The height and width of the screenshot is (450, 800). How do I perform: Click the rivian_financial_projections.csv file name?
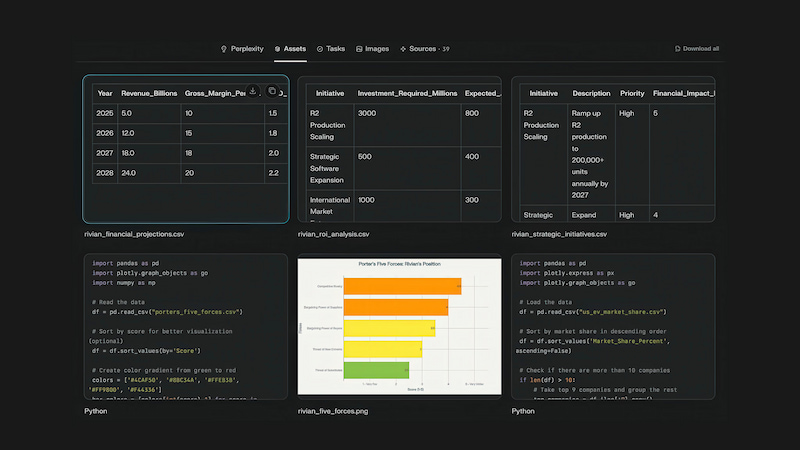click(x=134, y=234)
